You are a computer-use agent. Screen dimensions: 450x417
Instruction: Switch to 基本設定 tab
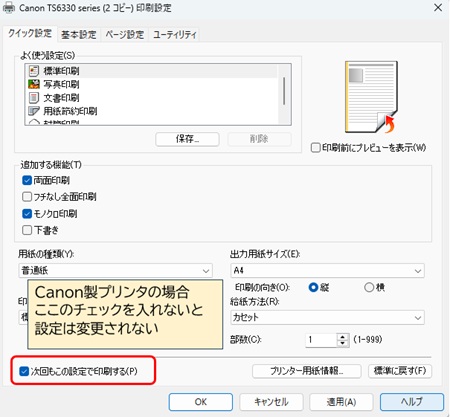79,35
